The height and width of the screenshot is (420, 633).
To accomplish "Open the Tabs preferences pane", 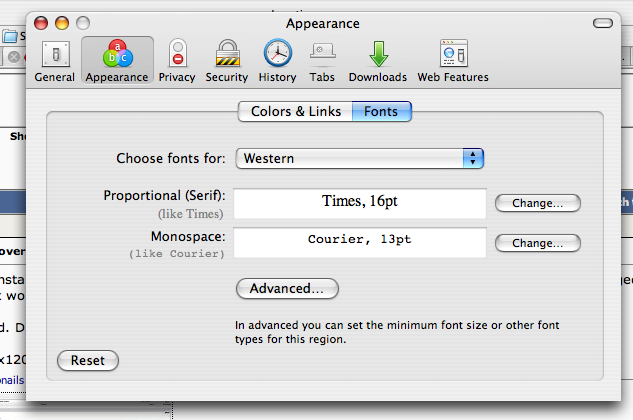I will (x=322, y=61).
